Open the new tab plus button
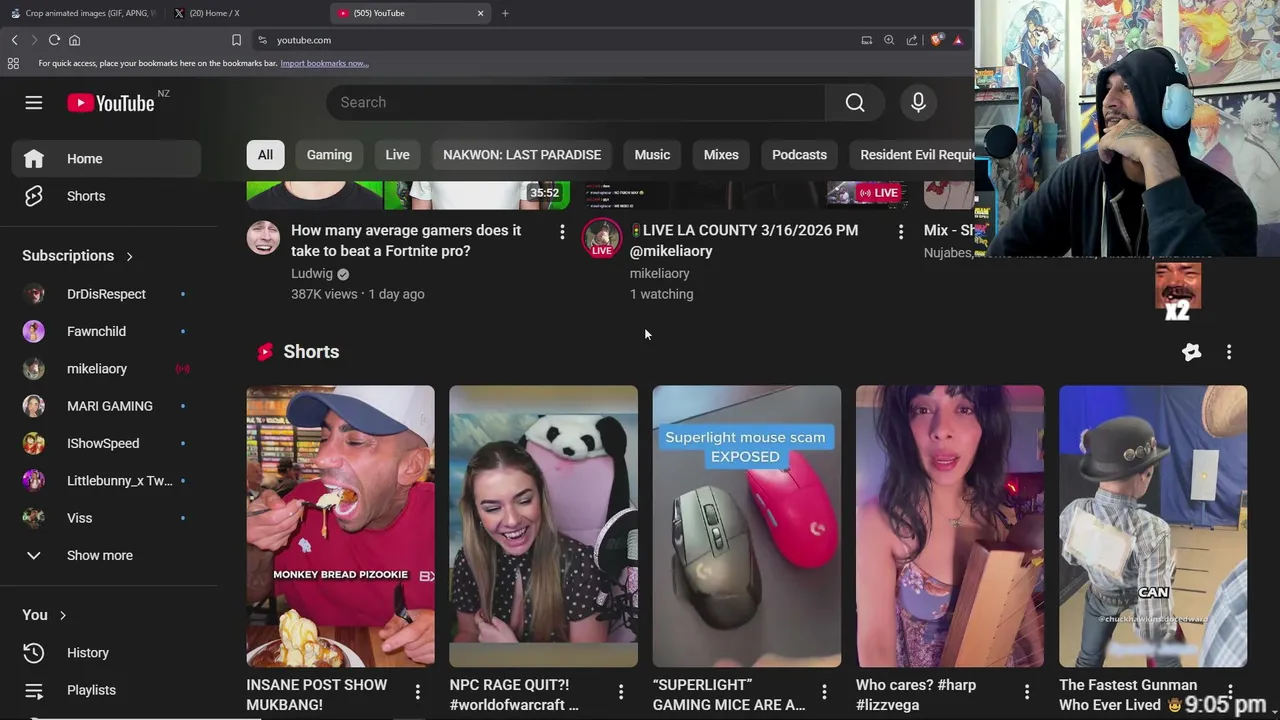 pyautogui.click(x=505, y=13)
